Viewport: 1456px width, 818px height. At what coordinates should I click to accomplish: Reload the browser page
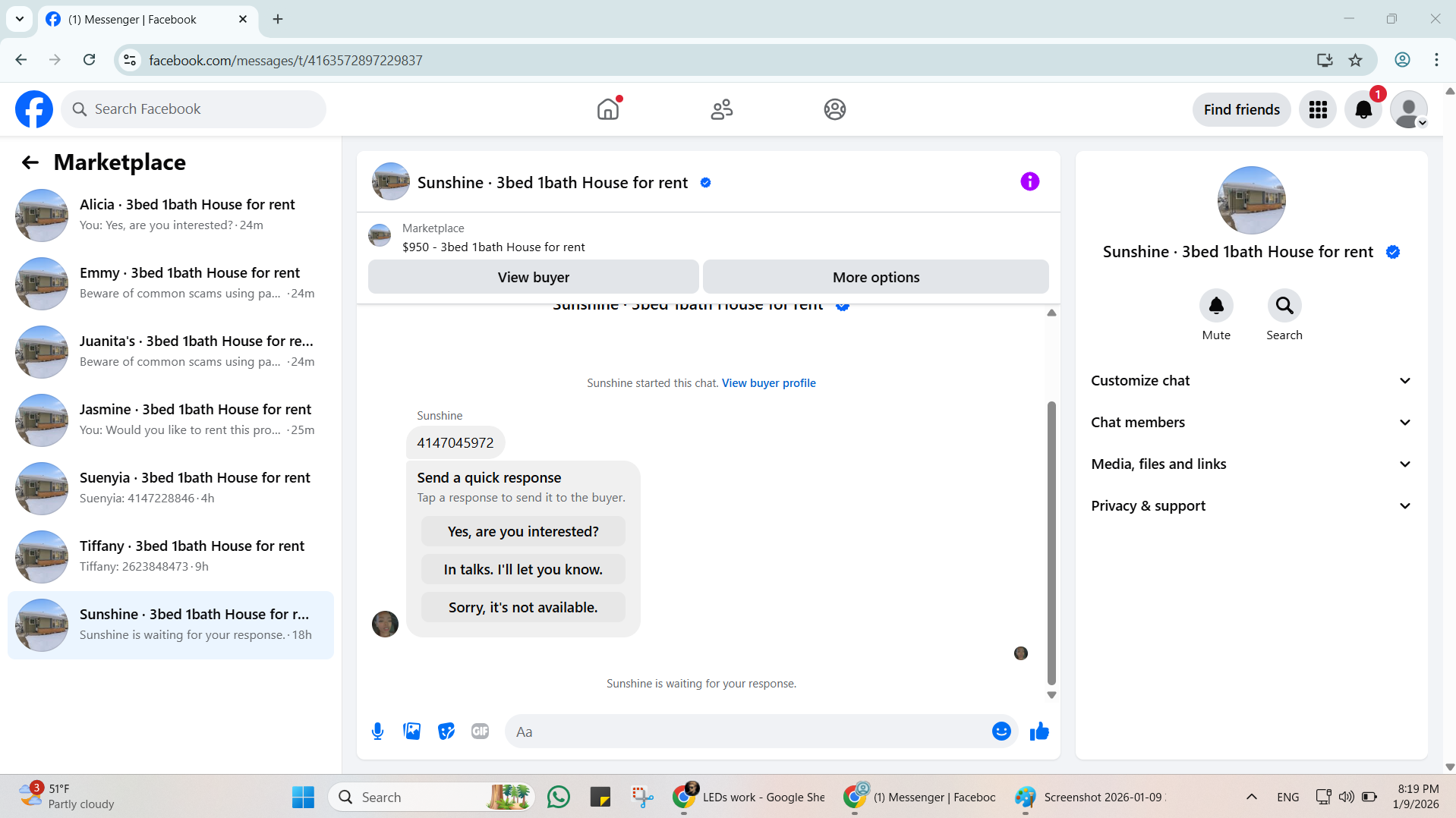tap(90, 60)
